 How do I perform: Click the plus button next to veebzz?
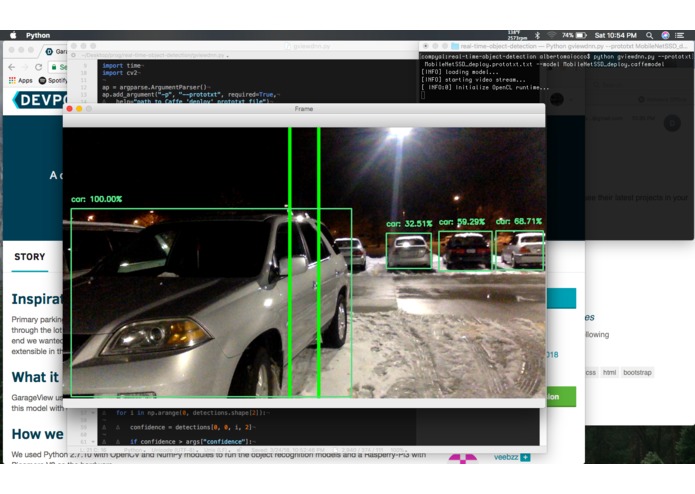[x=525, y=457]
